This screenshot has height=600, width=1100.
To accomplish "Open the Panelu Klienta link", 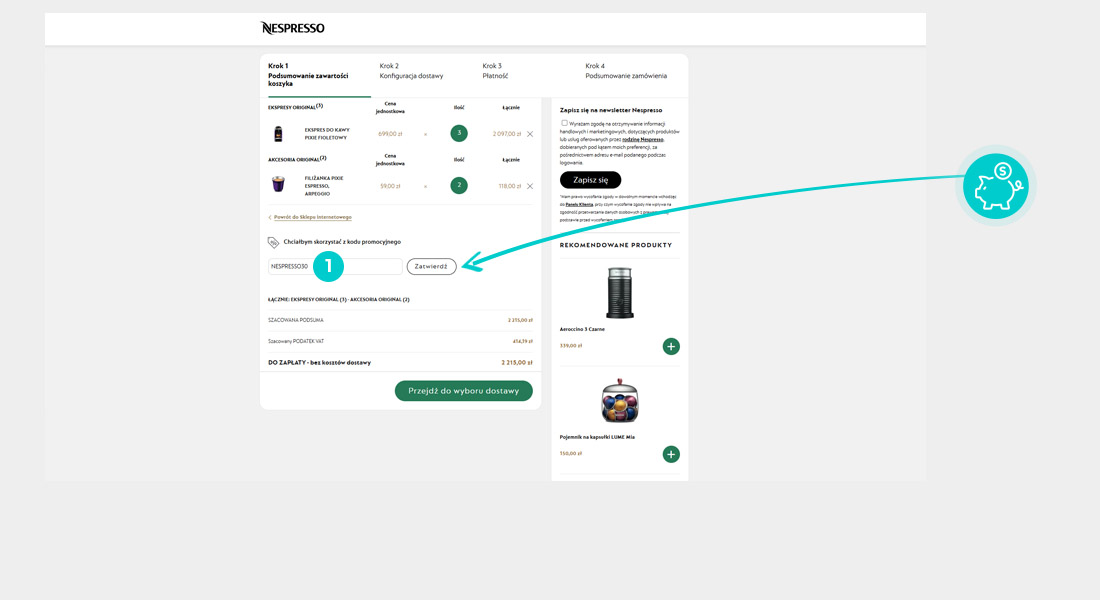I will 579,204.
